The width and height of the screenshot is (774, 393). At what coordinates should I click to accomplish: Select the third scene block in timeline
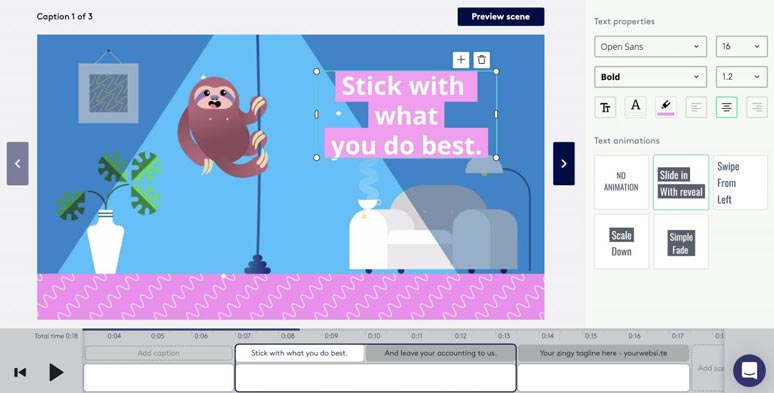click(x=603, y=378)
